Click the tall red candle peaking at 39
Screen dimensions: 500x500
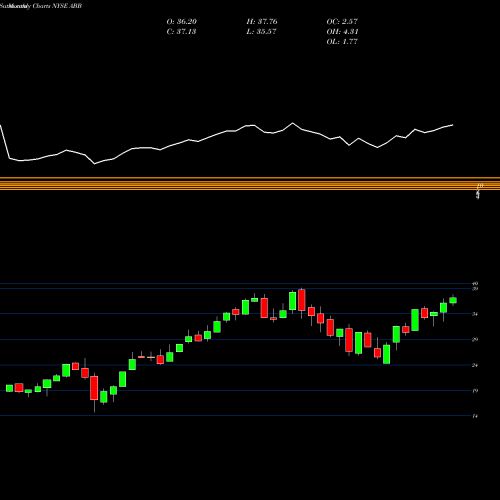(x=302, y=300)
